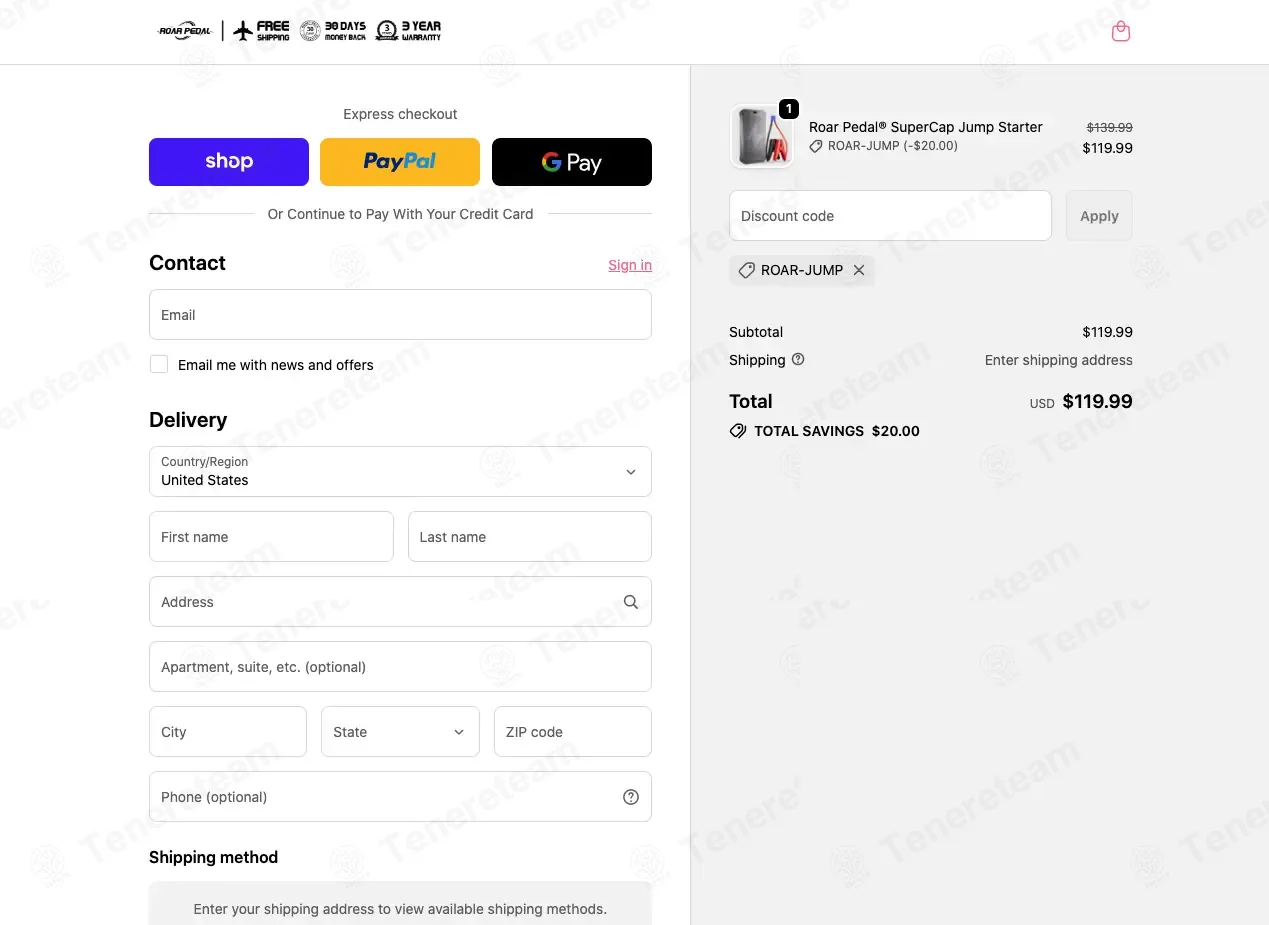Click the Roar Pedal SuperCap Jump Starter title
This screenshot has width=1269, height=925.
pos(926,127)
